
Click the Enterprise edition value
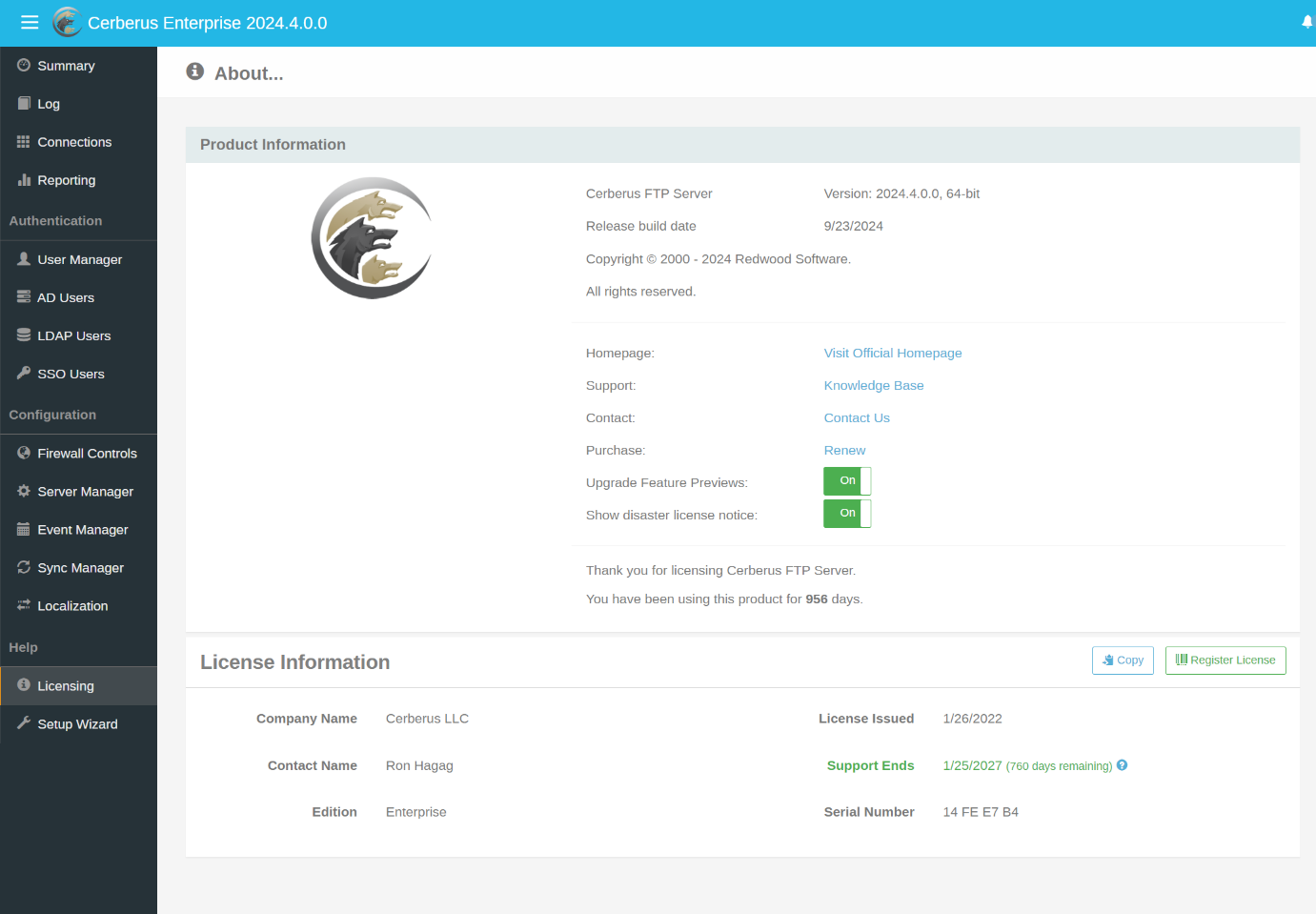coord(415,812)
